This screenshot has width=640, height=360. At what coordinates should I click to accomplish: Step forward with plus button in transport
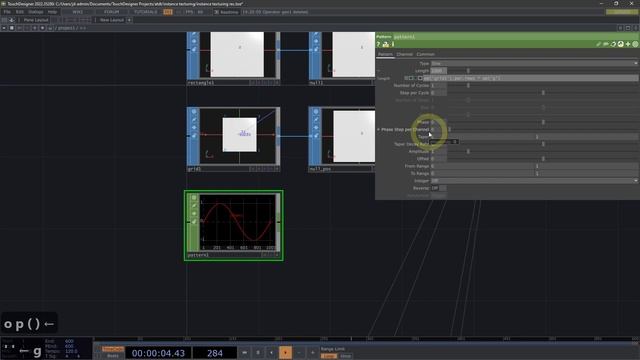pos(313,353)
